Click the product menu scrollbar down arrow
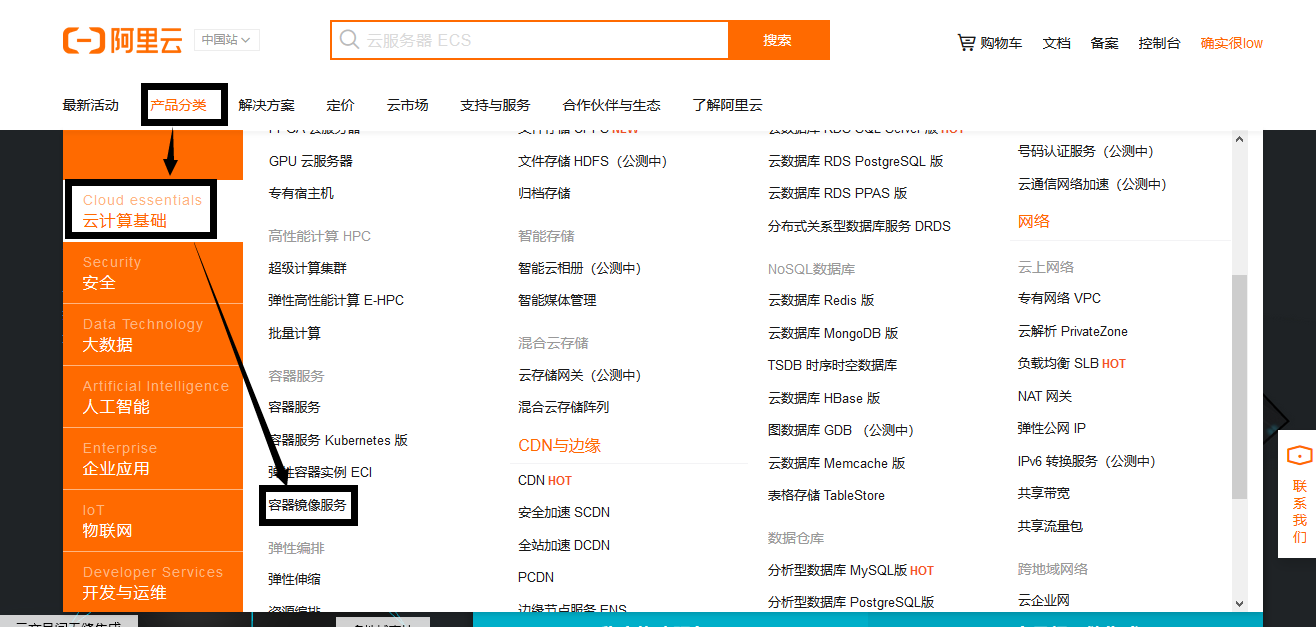This screenshot has height=627, width=1316. pyautogui.click(x=1240, y=604)
